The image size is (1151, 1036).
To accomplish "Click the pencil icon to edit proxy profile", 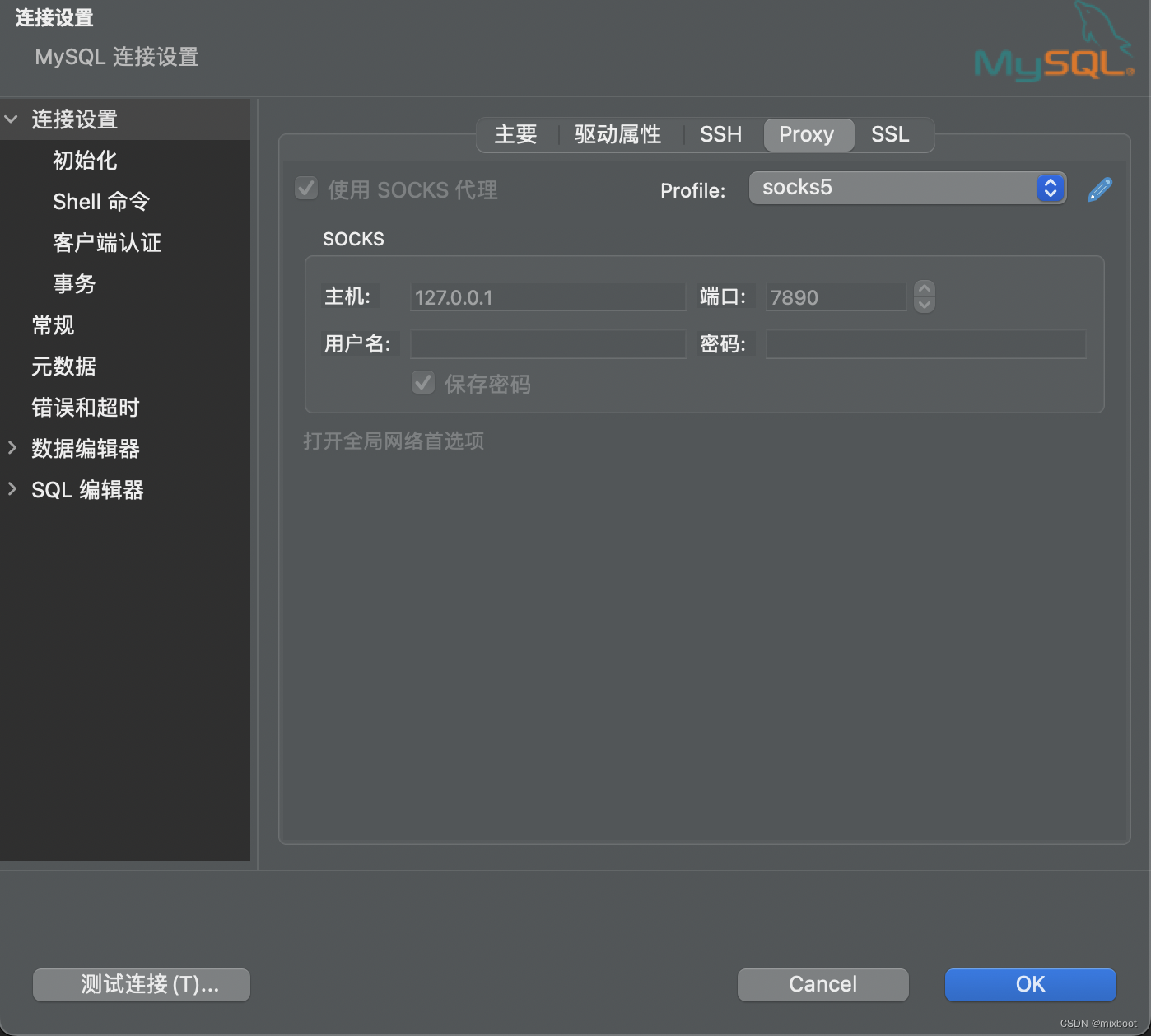I will pos(1099,189).
